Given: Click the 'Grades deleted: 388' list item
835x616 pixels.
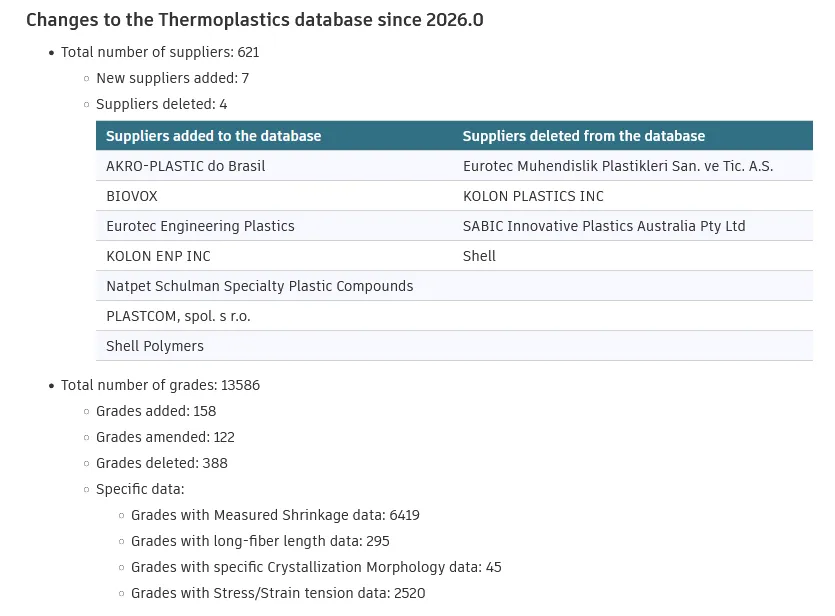Looking at the screenshot, I should [x=162, y=463].
